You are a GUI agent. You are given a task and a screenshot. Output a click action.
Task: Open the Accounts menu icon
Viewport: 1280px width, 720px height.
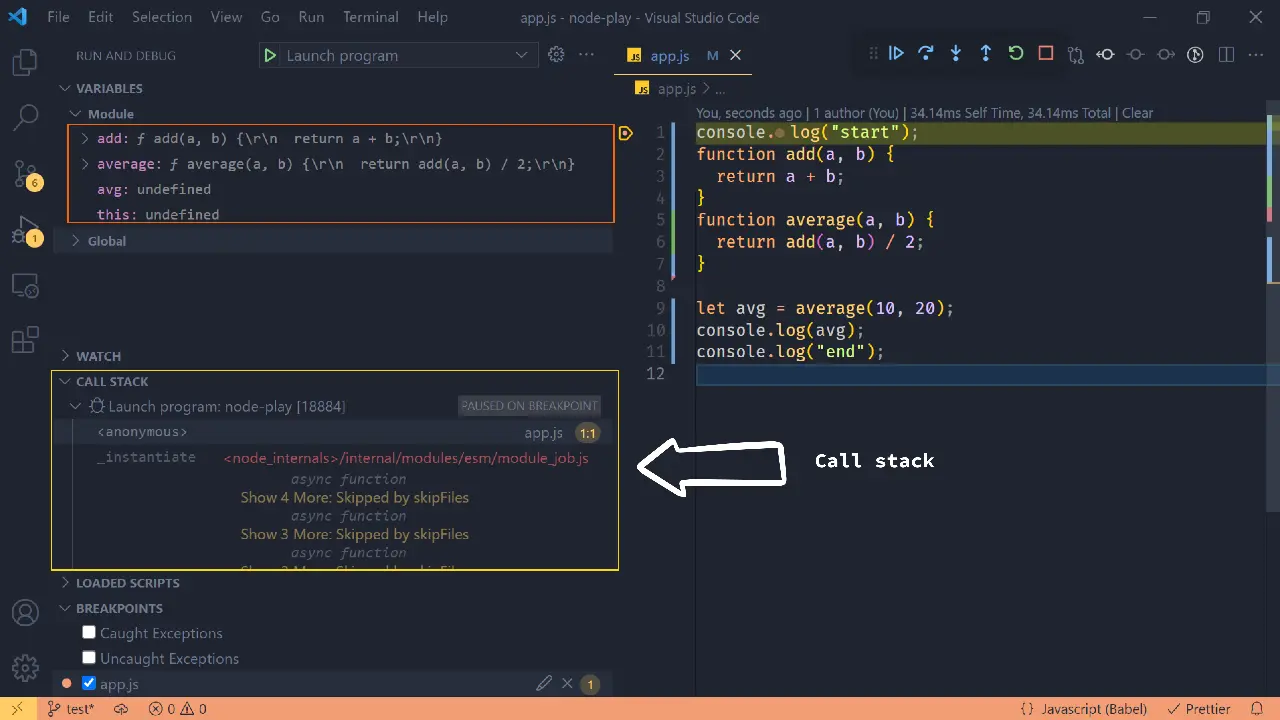point(25,612)
